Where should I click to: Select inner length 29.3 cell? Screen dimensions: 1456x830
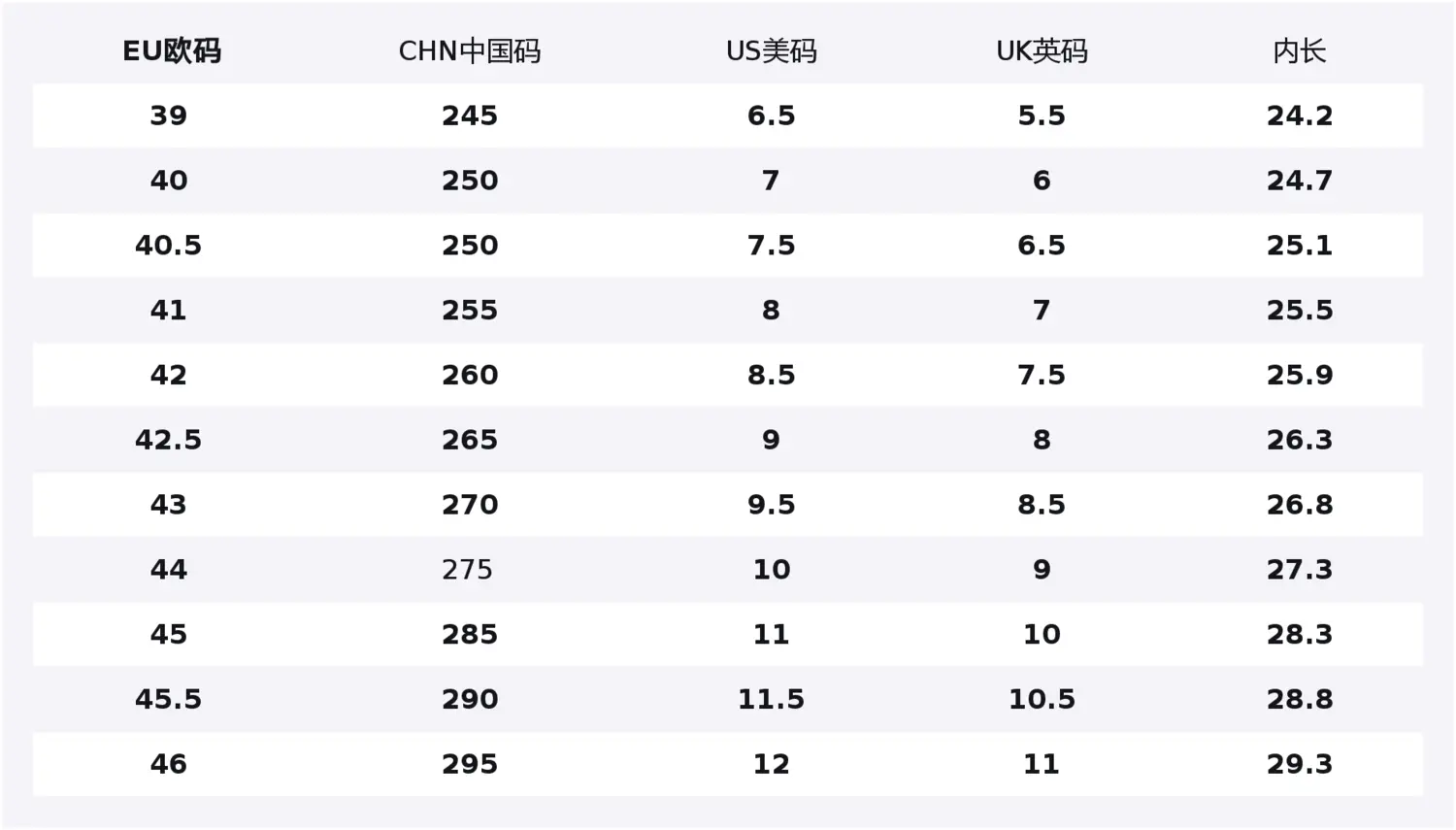pos(1300,764)
